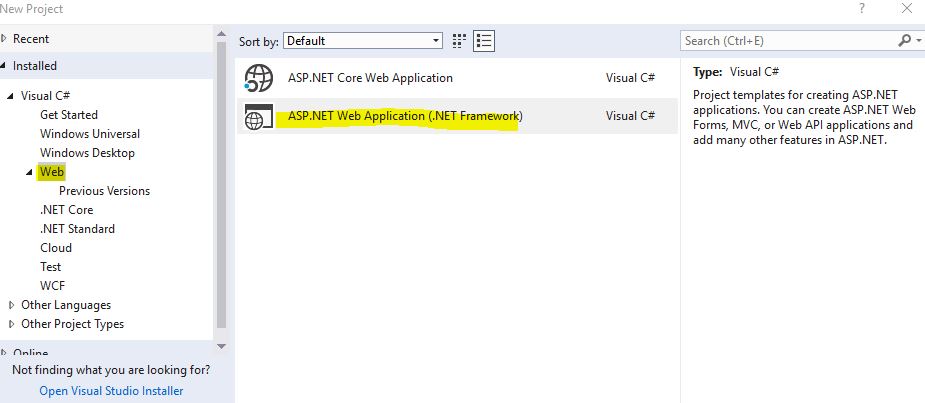Expand Other Project Types node
This screenshot has width=925, height=403.
pyautogui.click(x=12, y=324)
